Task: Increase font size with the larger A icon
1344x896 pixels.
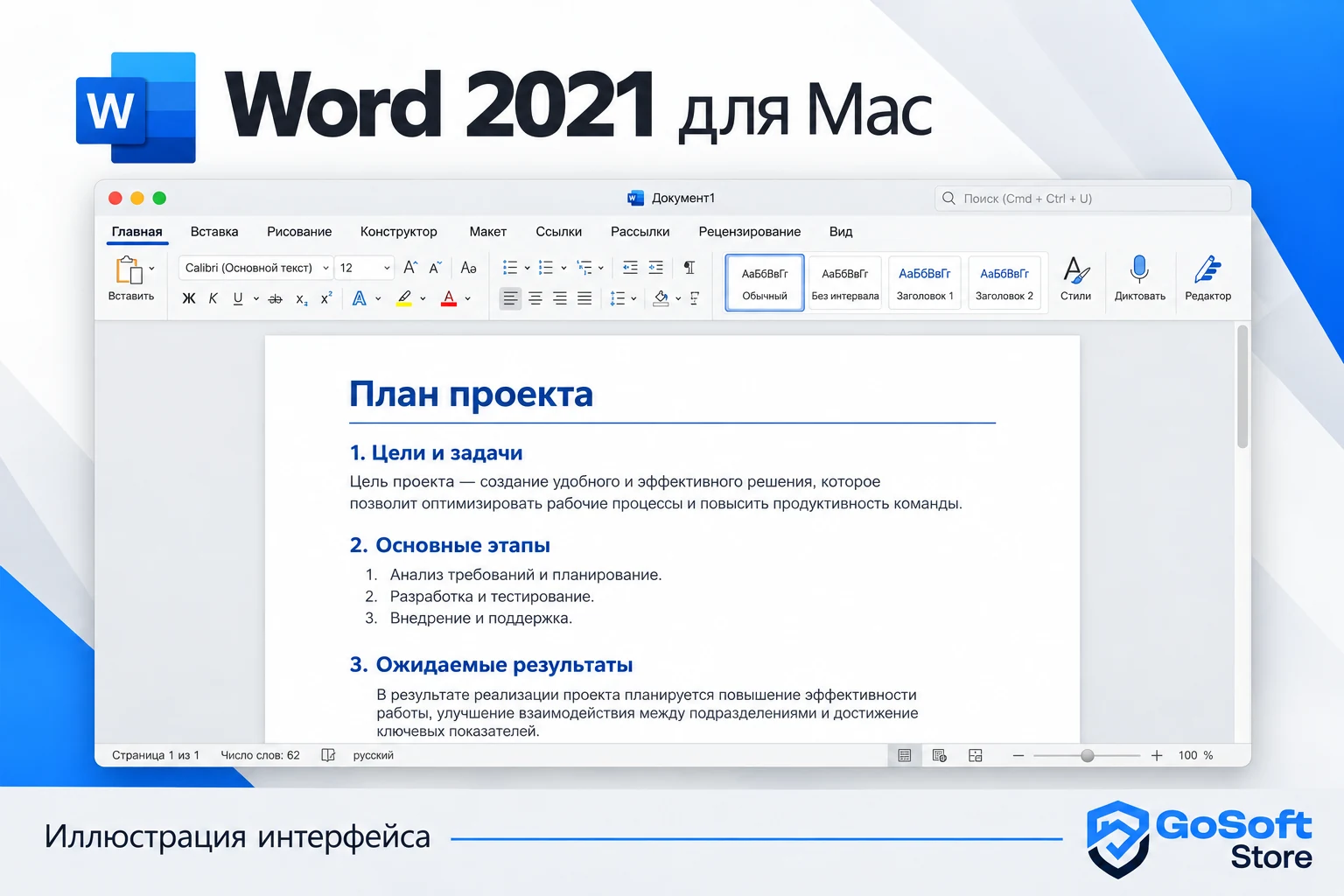Action: (x=410, y=268)
